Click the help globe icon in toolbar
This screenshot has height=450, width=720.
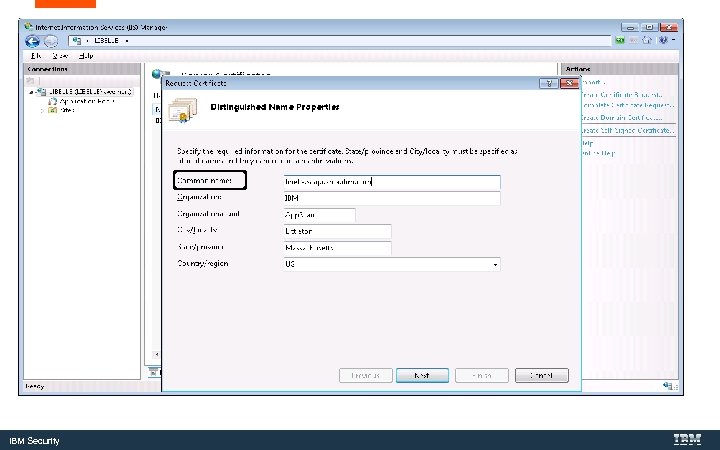pos(663,40)
